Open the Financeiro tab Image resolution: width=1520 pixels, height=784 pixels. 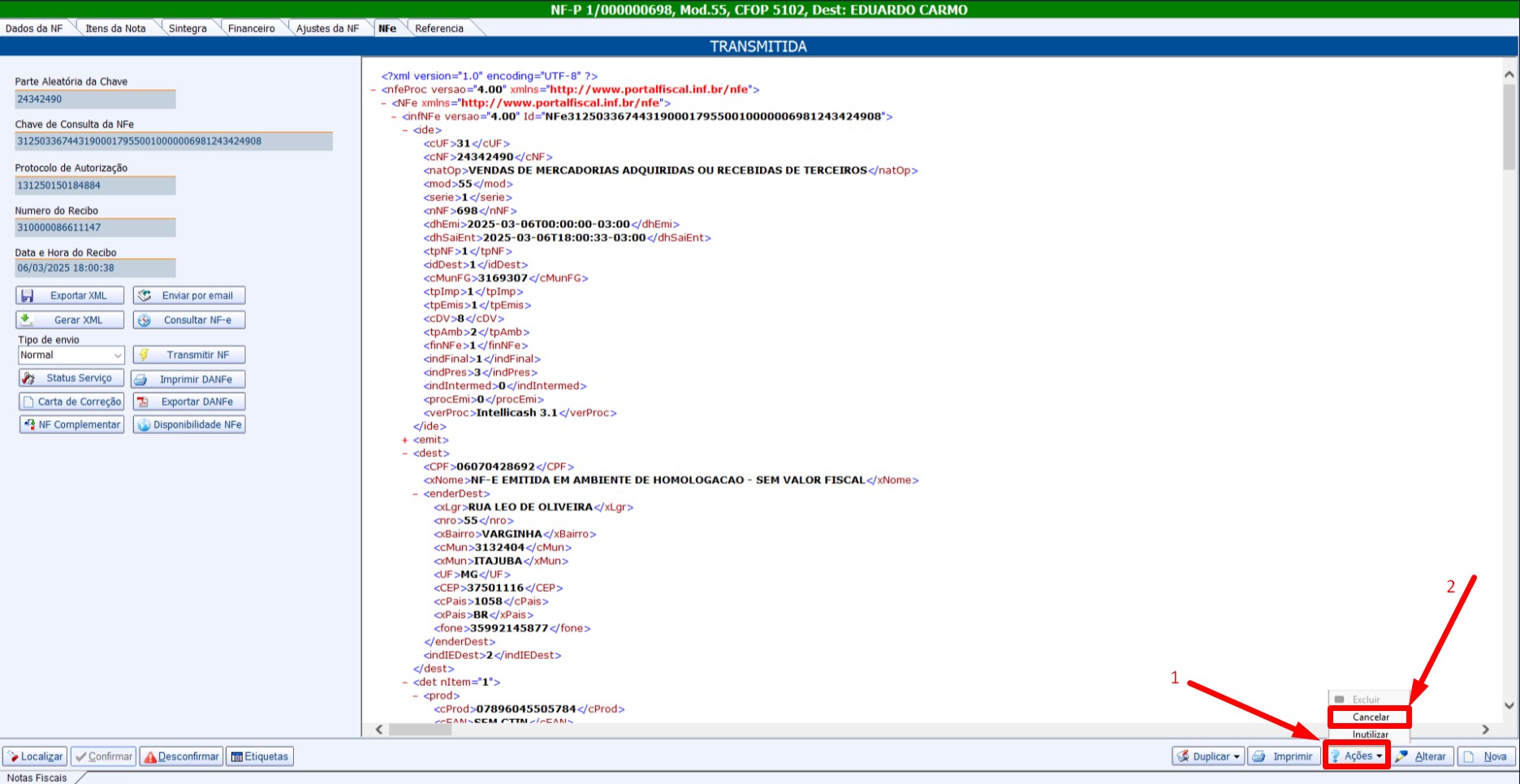[251, 28]
